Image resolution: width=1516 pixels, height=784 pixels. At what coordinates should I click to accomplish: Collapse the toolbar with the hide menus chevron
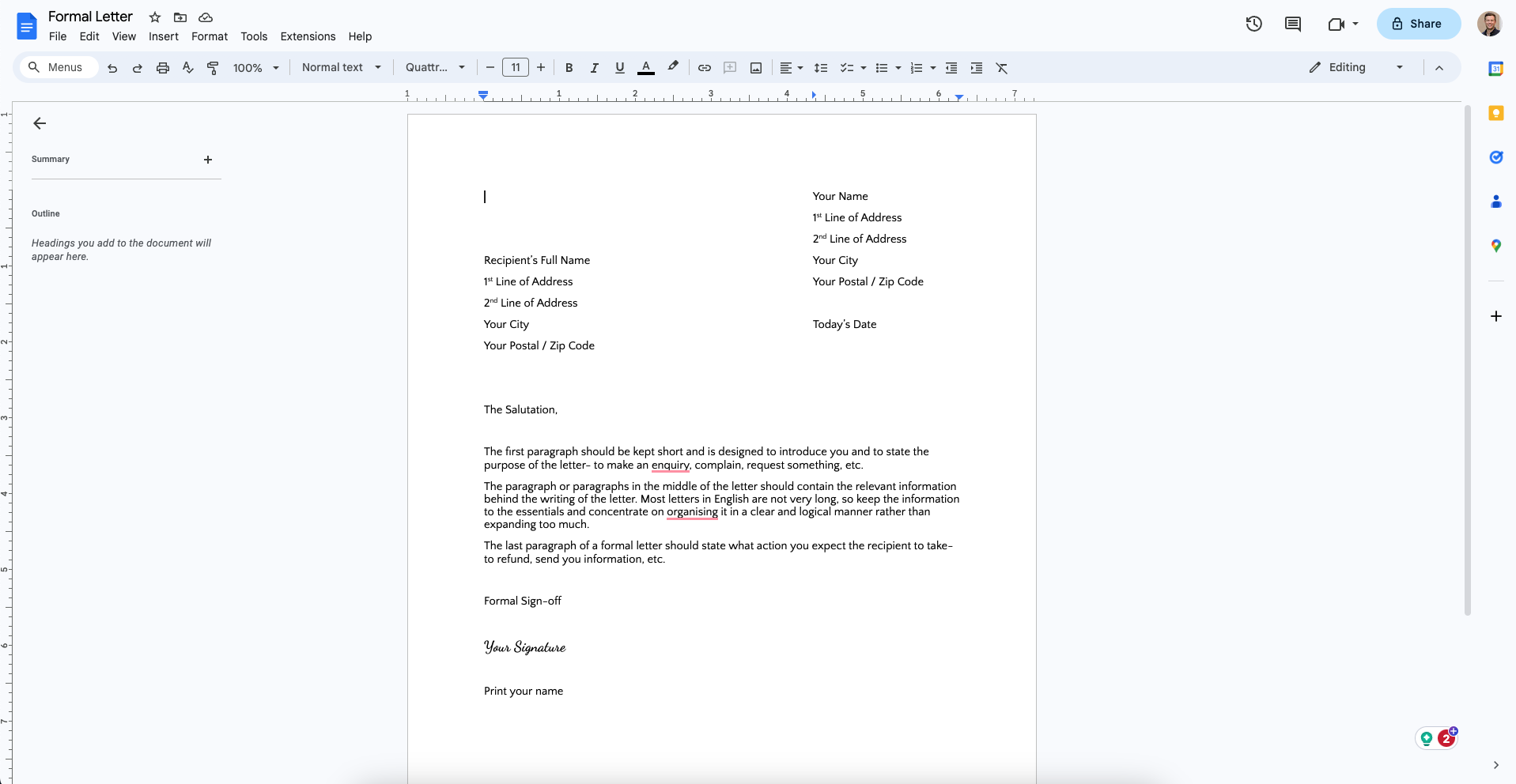[x=1440, y=67]
